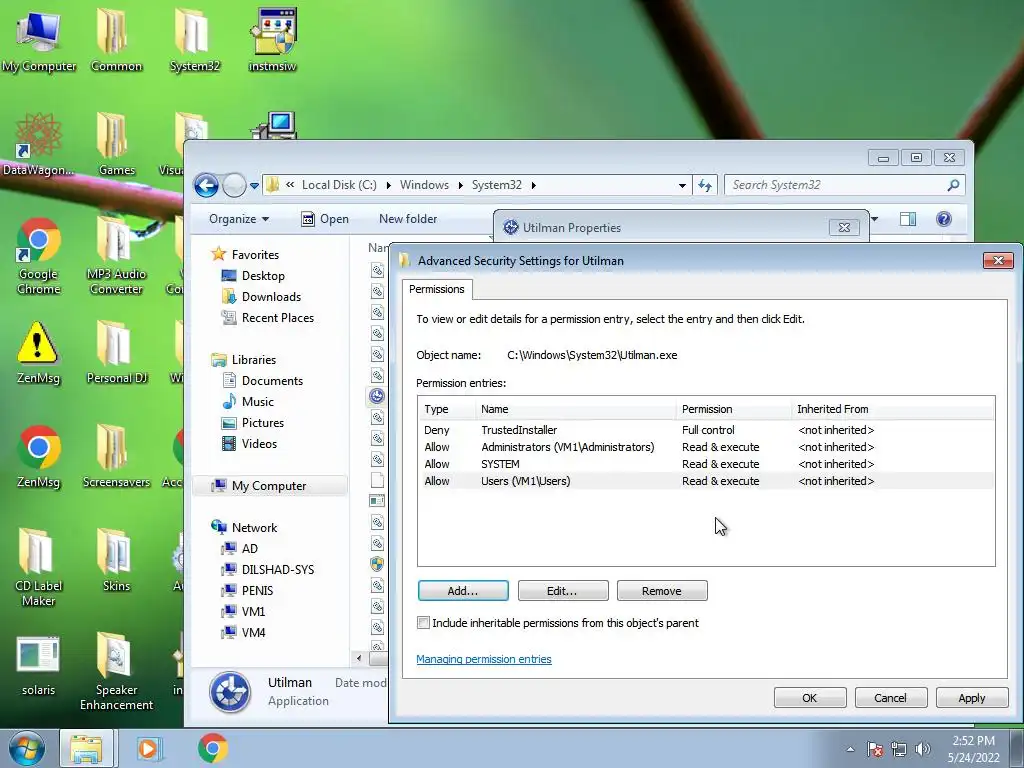Select Music library in sidebar

tap(248, 402)
